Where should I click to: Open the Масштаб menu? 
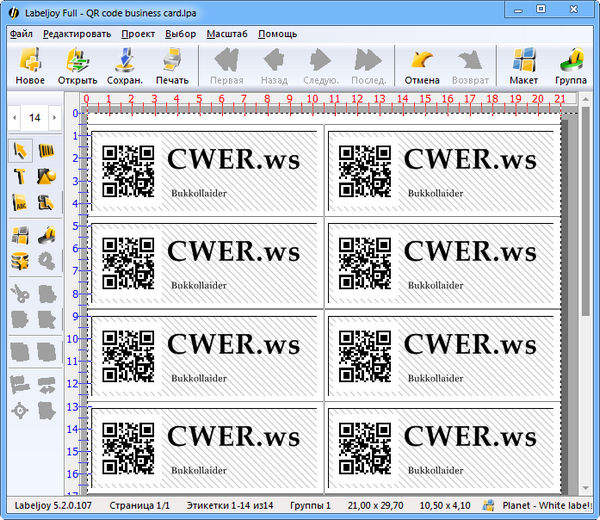[227, 33]
